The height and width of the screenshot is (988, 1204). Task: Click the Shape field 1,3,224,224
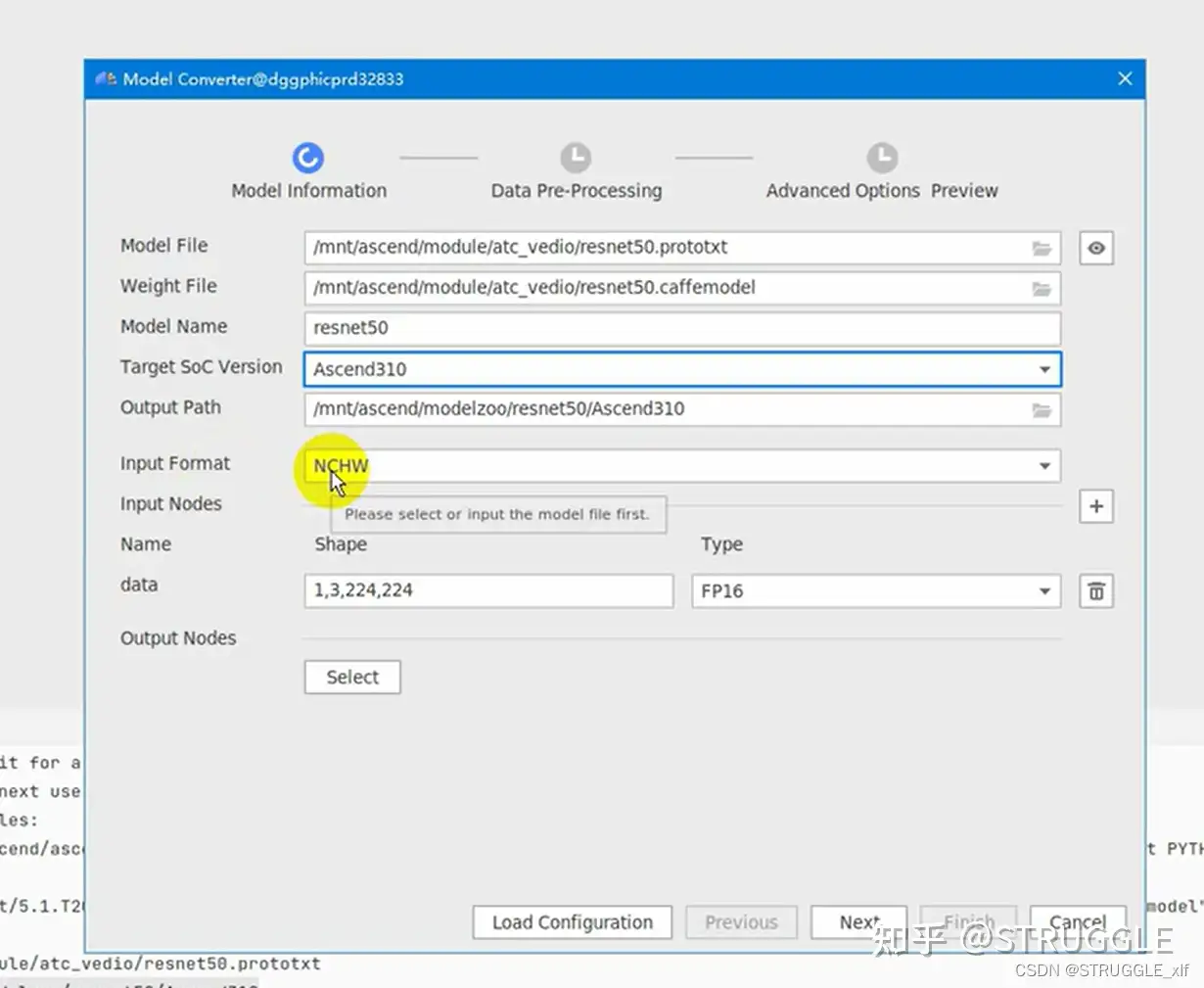(488, 590)
